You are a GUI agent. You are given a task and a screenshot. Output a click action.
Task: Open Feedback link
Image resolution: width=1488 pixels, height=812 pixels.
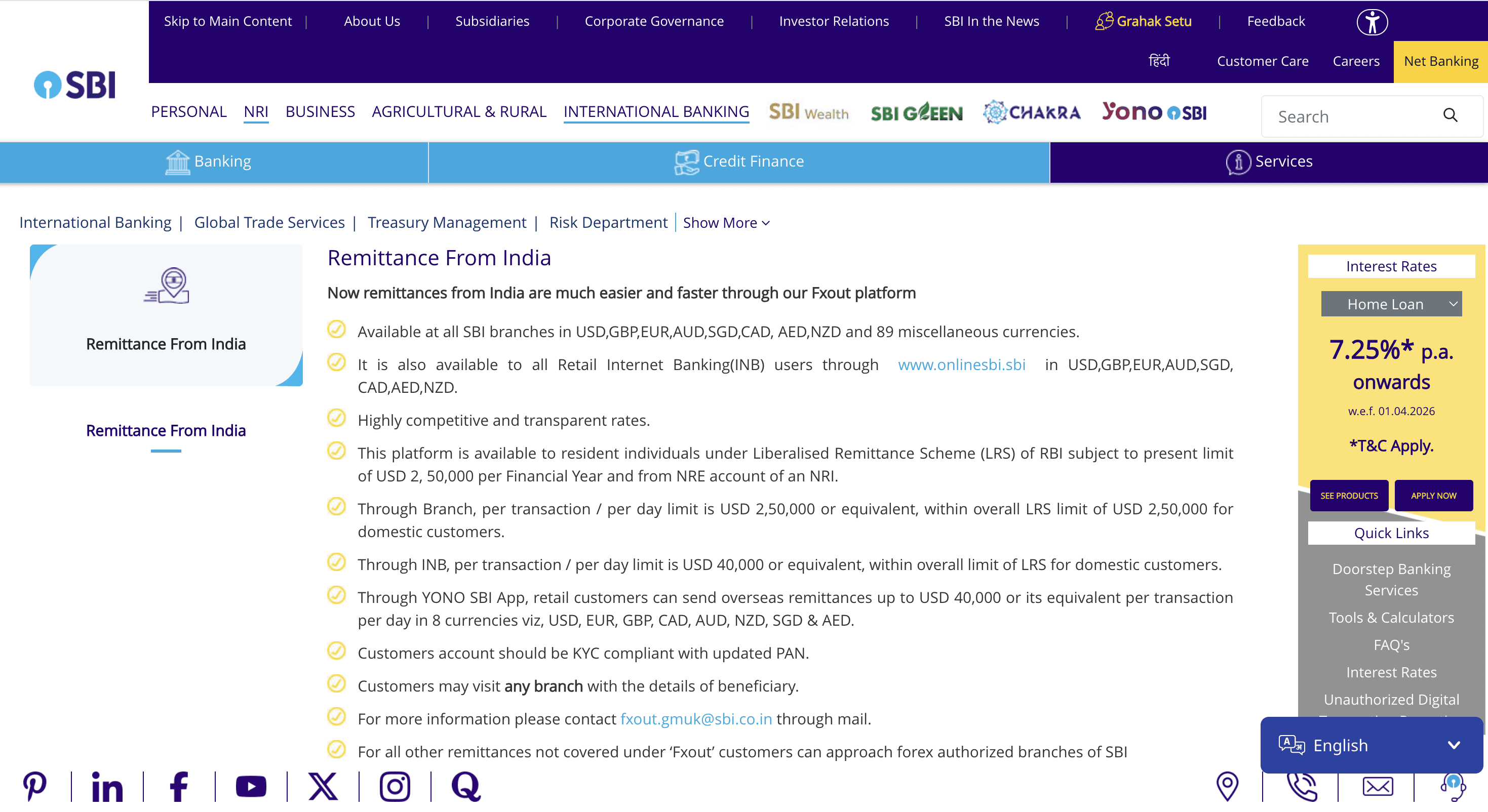click(x=1275, y=21)
